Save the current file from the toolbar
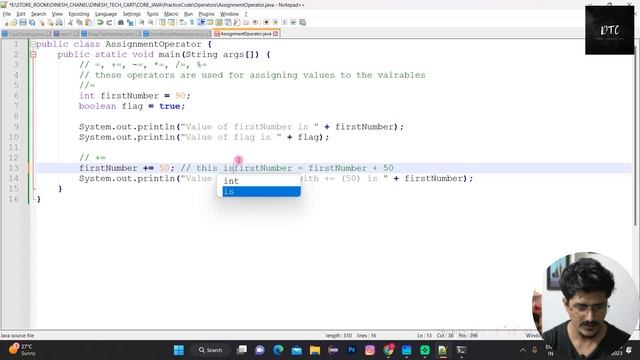640x360 pixels. 23,22
